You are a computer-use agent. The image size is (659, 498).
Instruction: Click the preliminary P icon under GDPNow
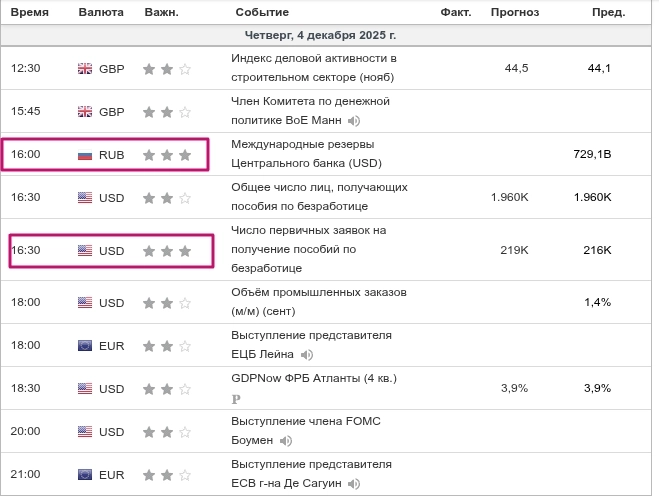coord(236,398)
